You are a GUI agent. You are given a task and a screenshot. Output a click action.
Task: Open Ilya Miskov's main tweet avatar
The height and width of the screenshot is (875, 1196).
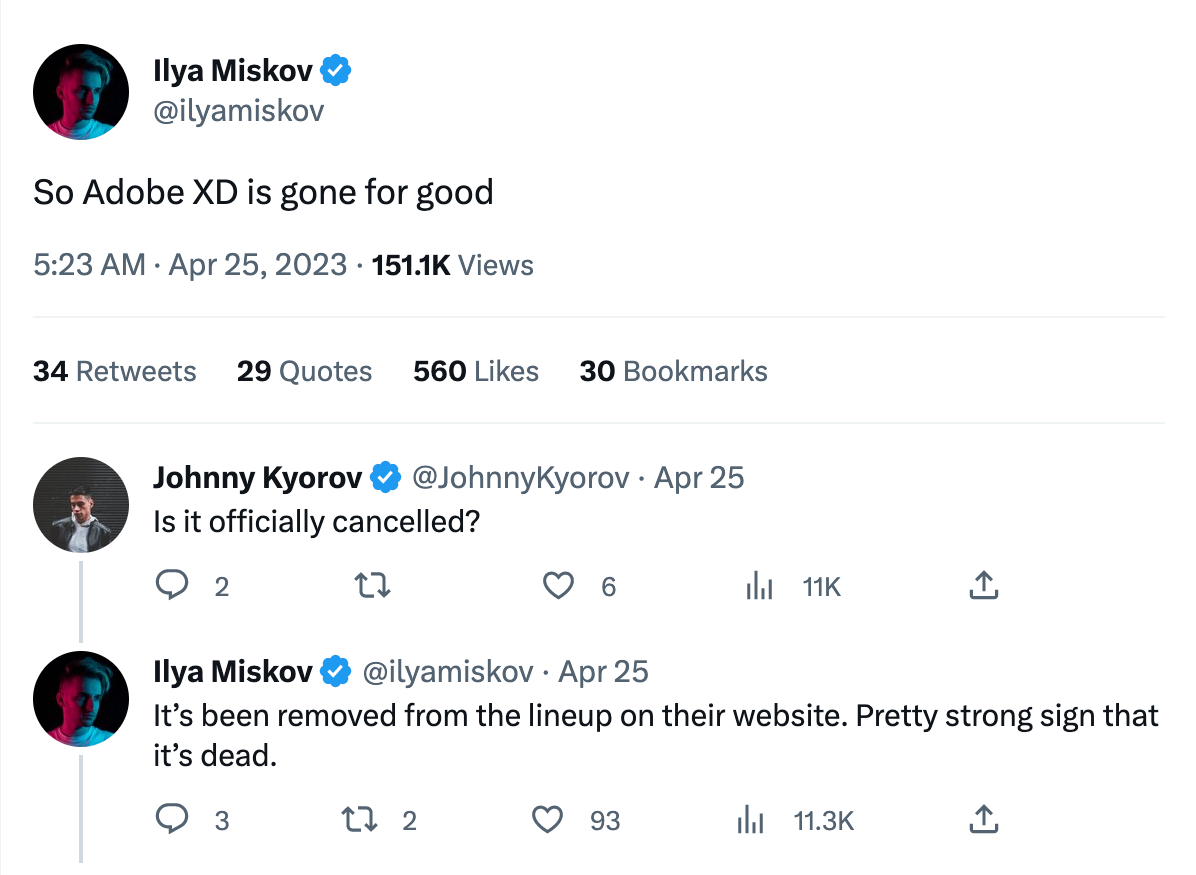click(81, 91)
